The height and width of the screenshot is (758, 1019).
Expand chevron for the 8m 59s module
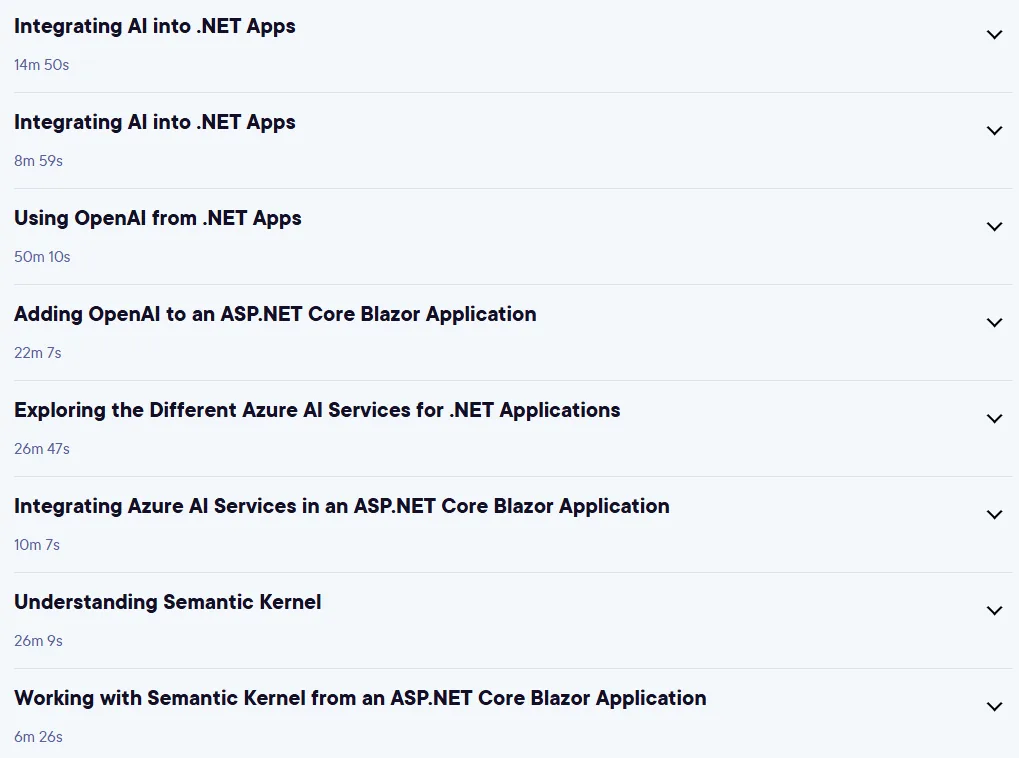point(994,131)
